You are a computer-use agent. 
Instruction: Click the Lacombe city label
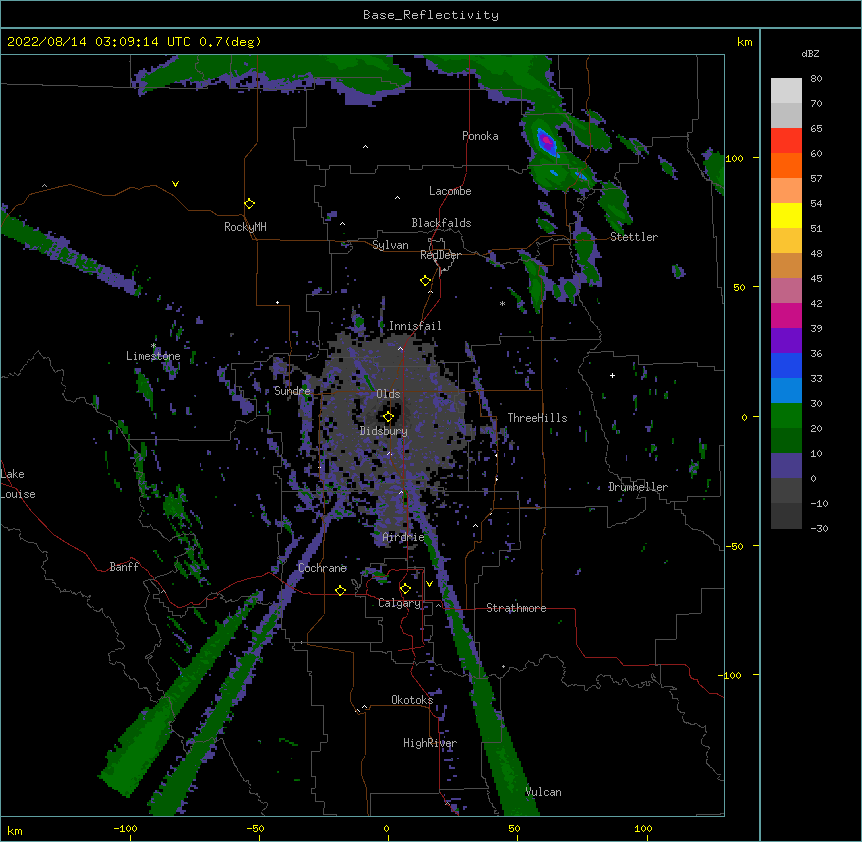[x=450, y=191]
